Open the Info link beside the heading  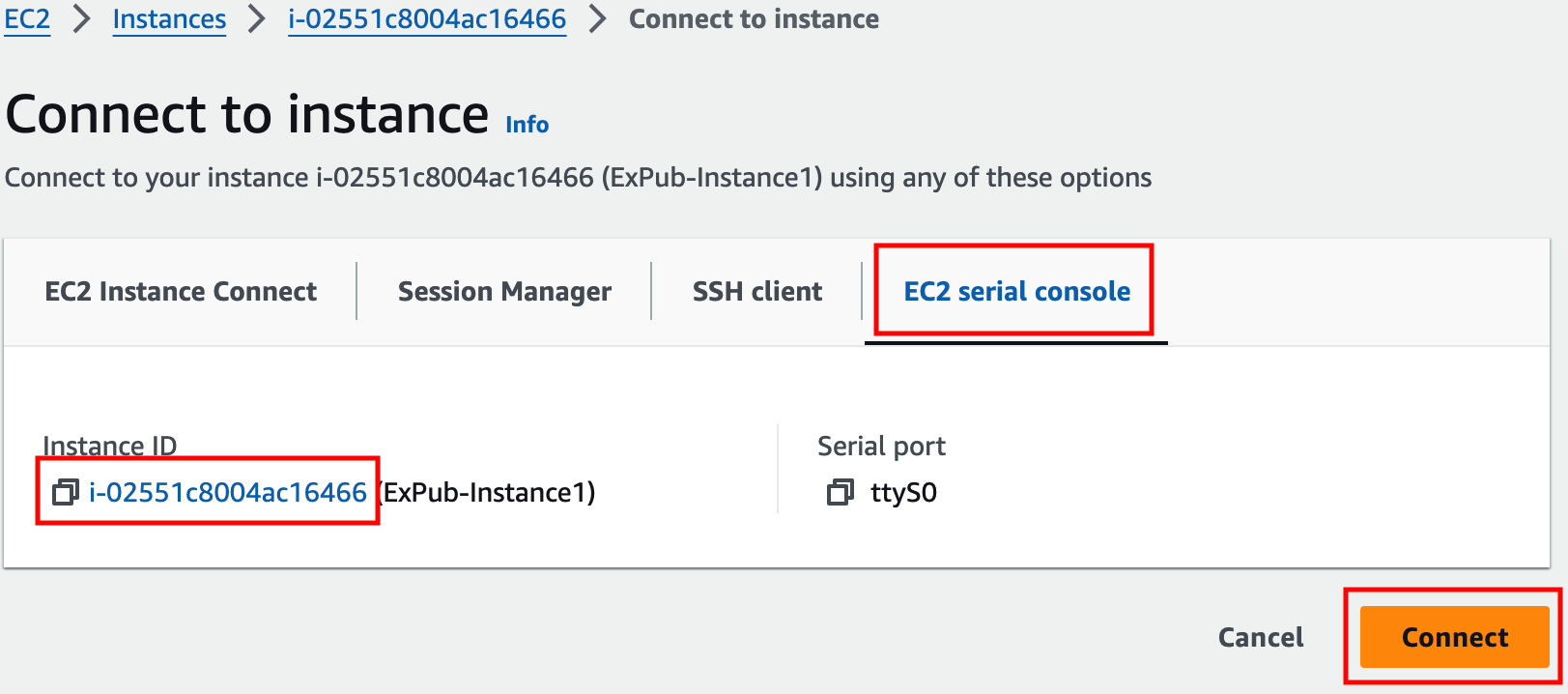pos(527,125)
